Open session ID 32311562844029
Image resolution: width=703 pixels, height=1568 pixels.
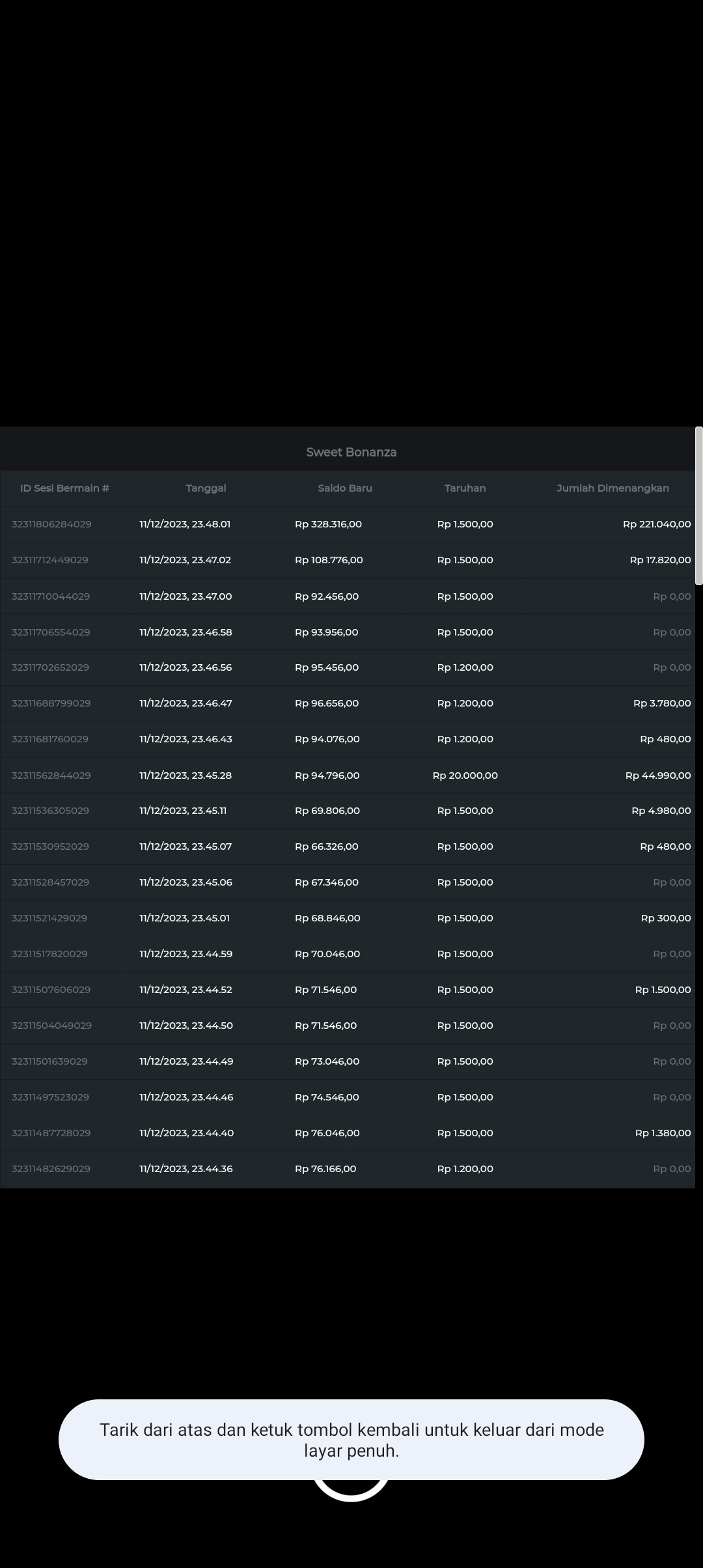pyautogui.click(x=51, y=776)
